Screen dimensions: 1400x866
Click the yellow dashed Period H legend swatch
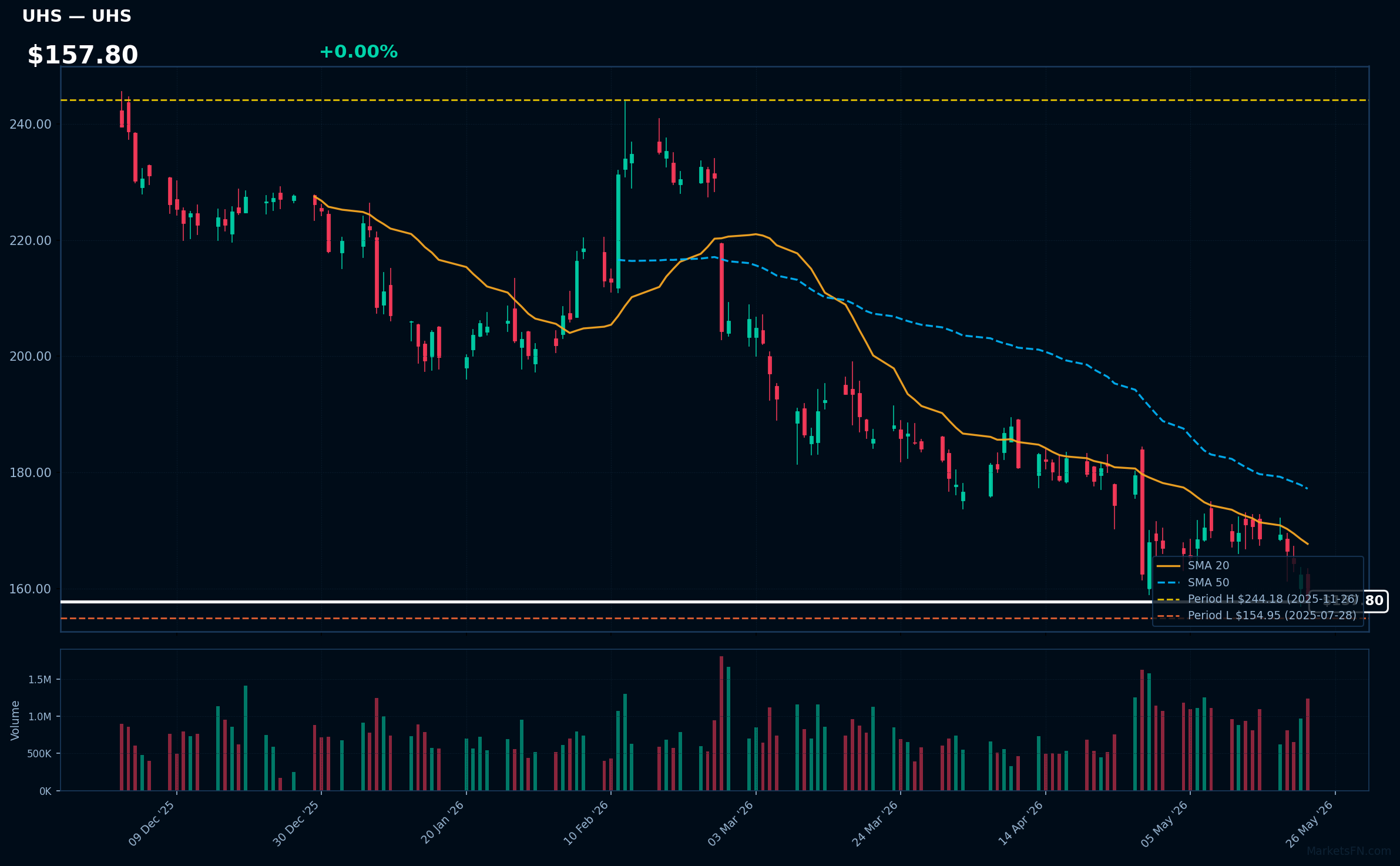click(1169, 599)
